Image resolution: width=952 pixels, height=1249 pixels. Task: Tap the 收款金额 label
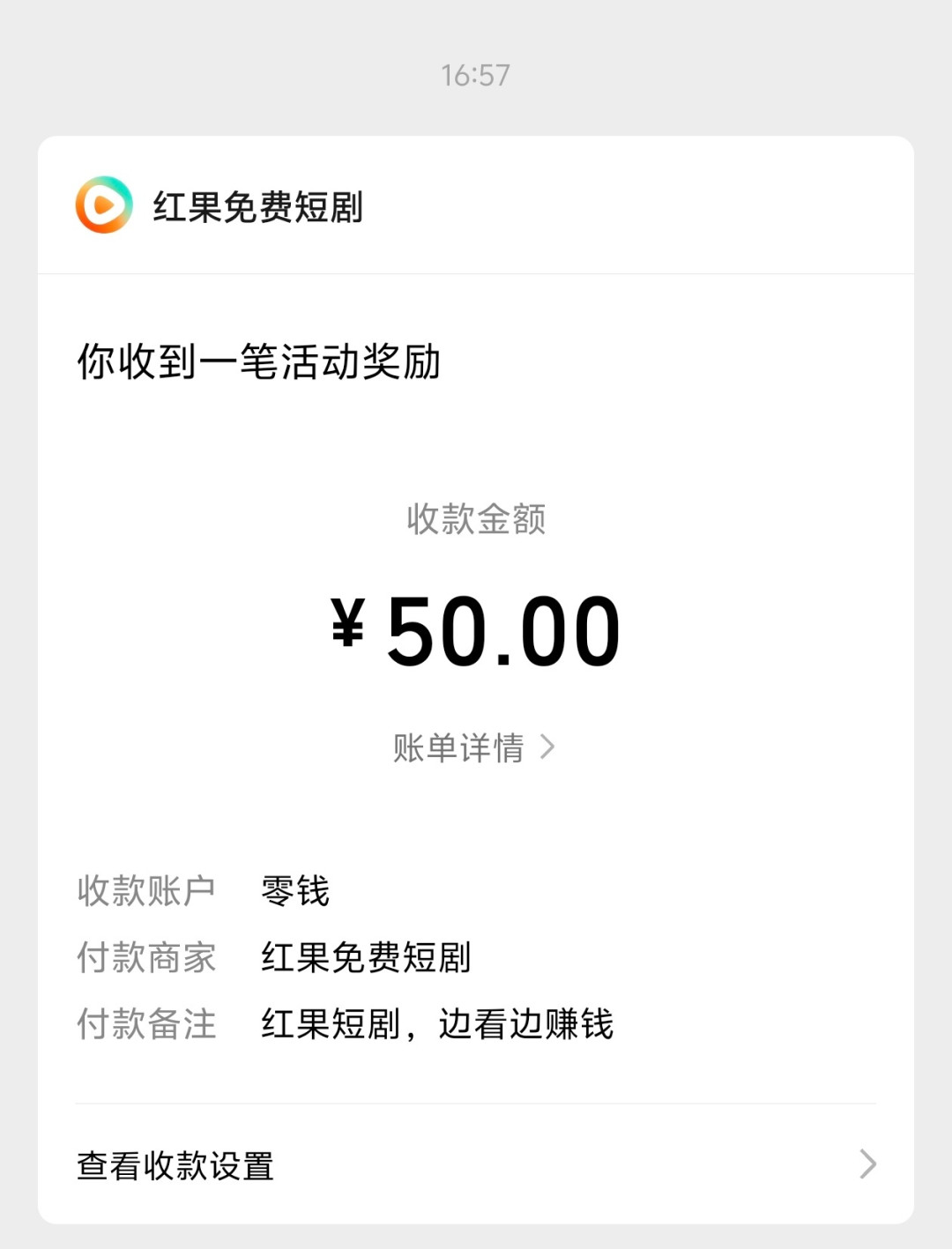click(x=476, y=518)
